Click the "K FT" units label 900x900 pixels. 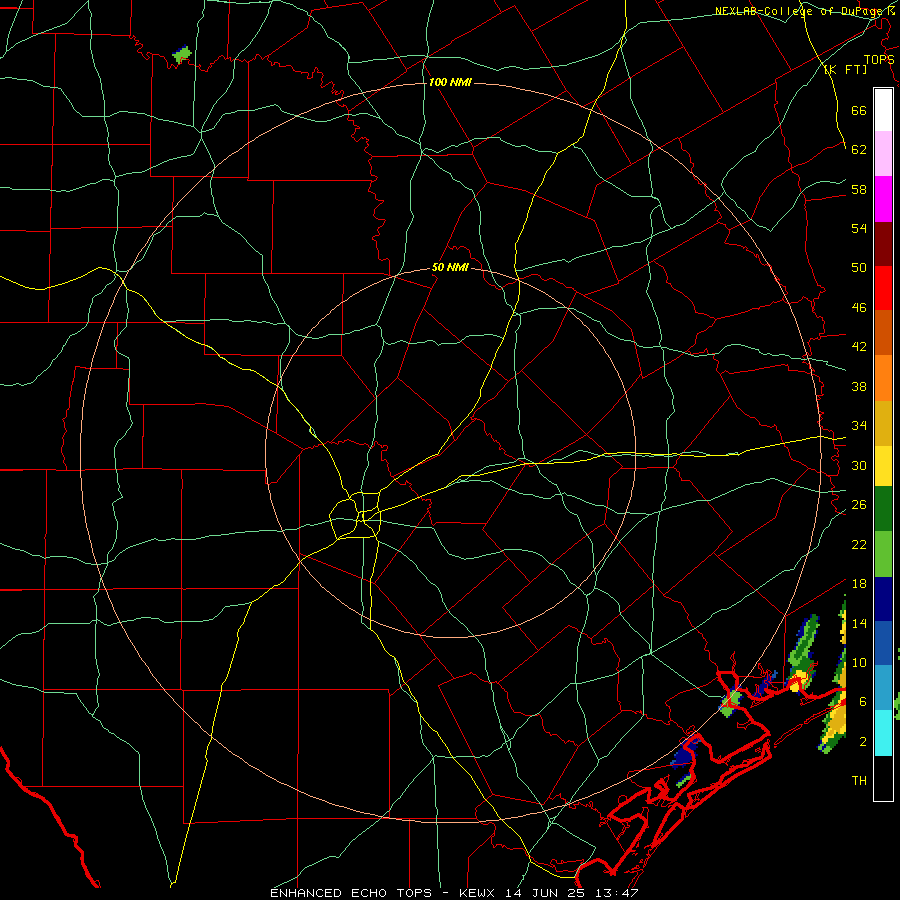click(847, 70)
